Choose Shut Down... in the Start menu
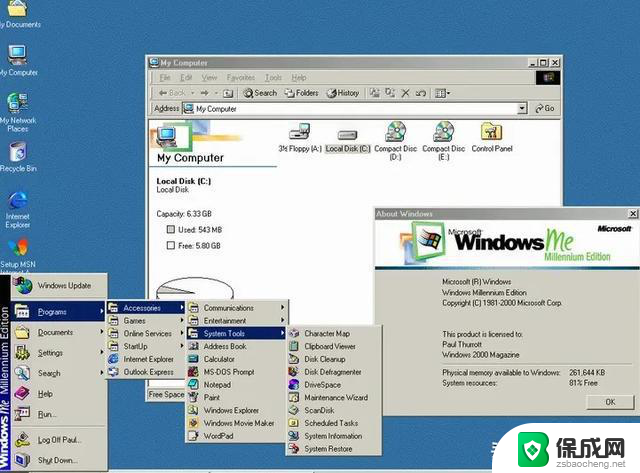Screen dimensions: 640x473 click(x=60, y=460)
